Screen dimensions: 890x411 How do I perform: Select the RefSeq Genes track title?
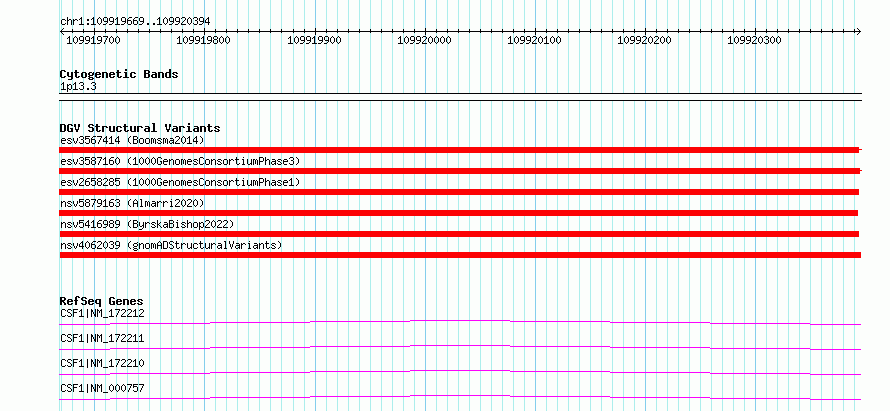pos(102,301)
